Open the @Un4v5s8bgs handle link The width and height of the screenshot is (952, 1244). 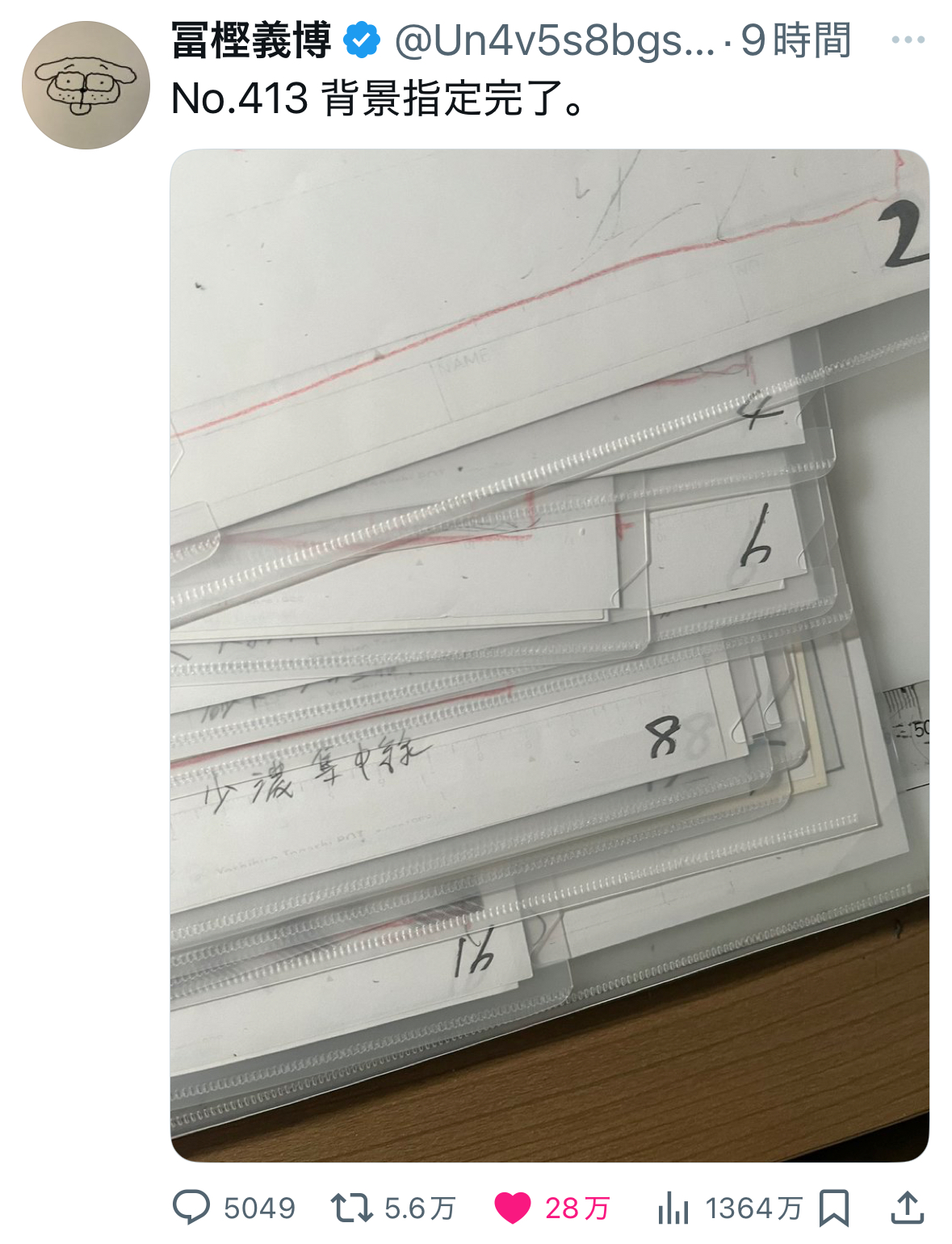click(555, 40)
